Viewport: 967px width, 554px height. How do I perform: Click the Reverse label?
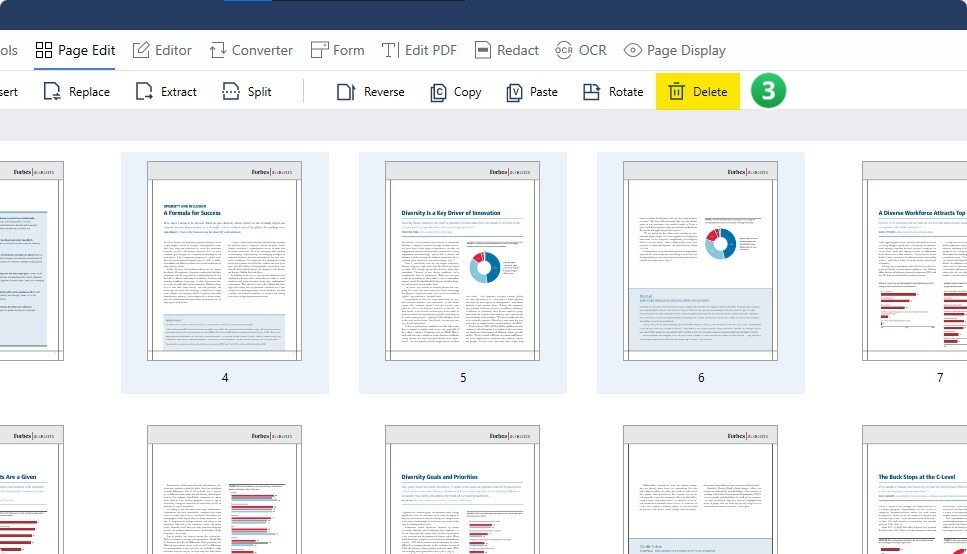(x=384, y=92)
